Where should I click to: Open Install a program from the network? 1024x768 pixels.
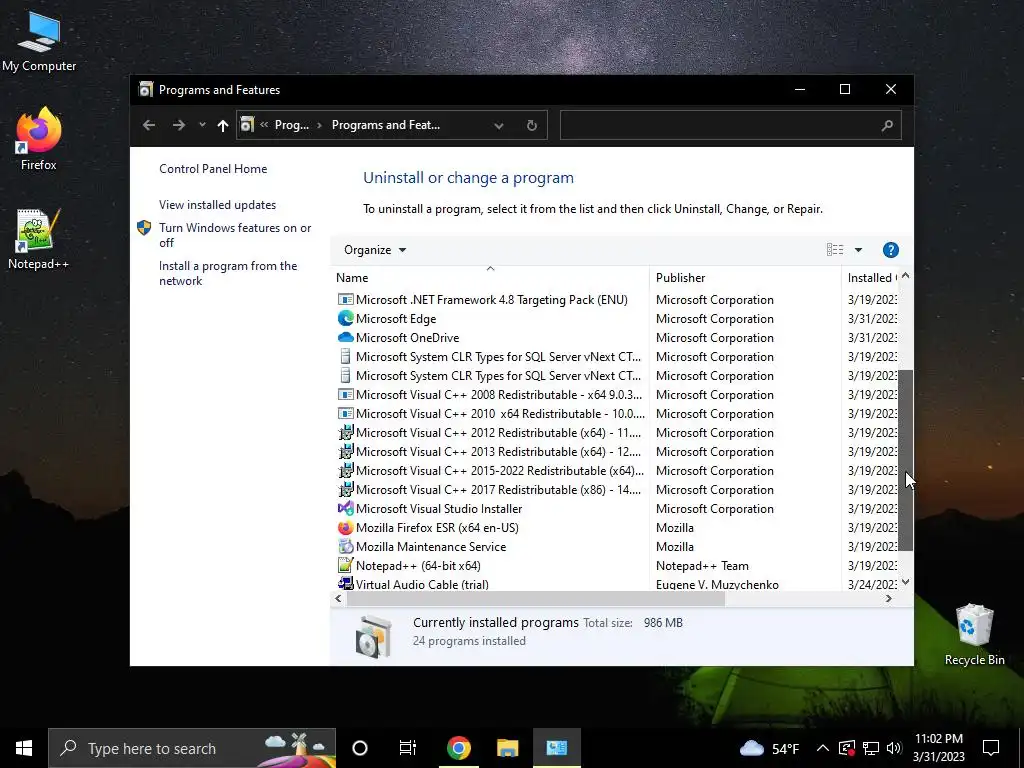pyautogui.click(x=228, y=273)
